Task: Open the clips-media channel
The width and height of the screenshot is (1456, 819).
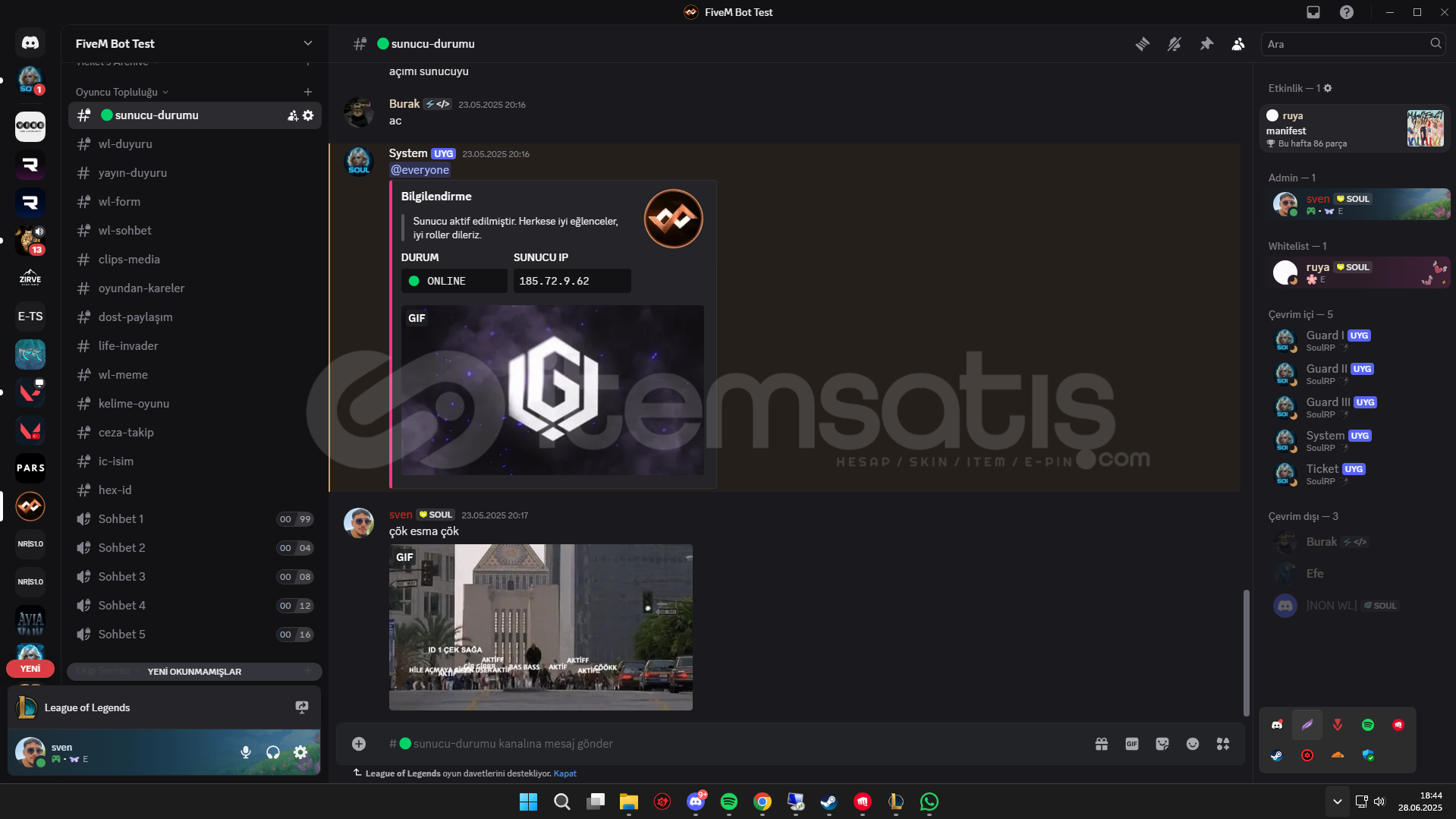Action: (195, 260)
